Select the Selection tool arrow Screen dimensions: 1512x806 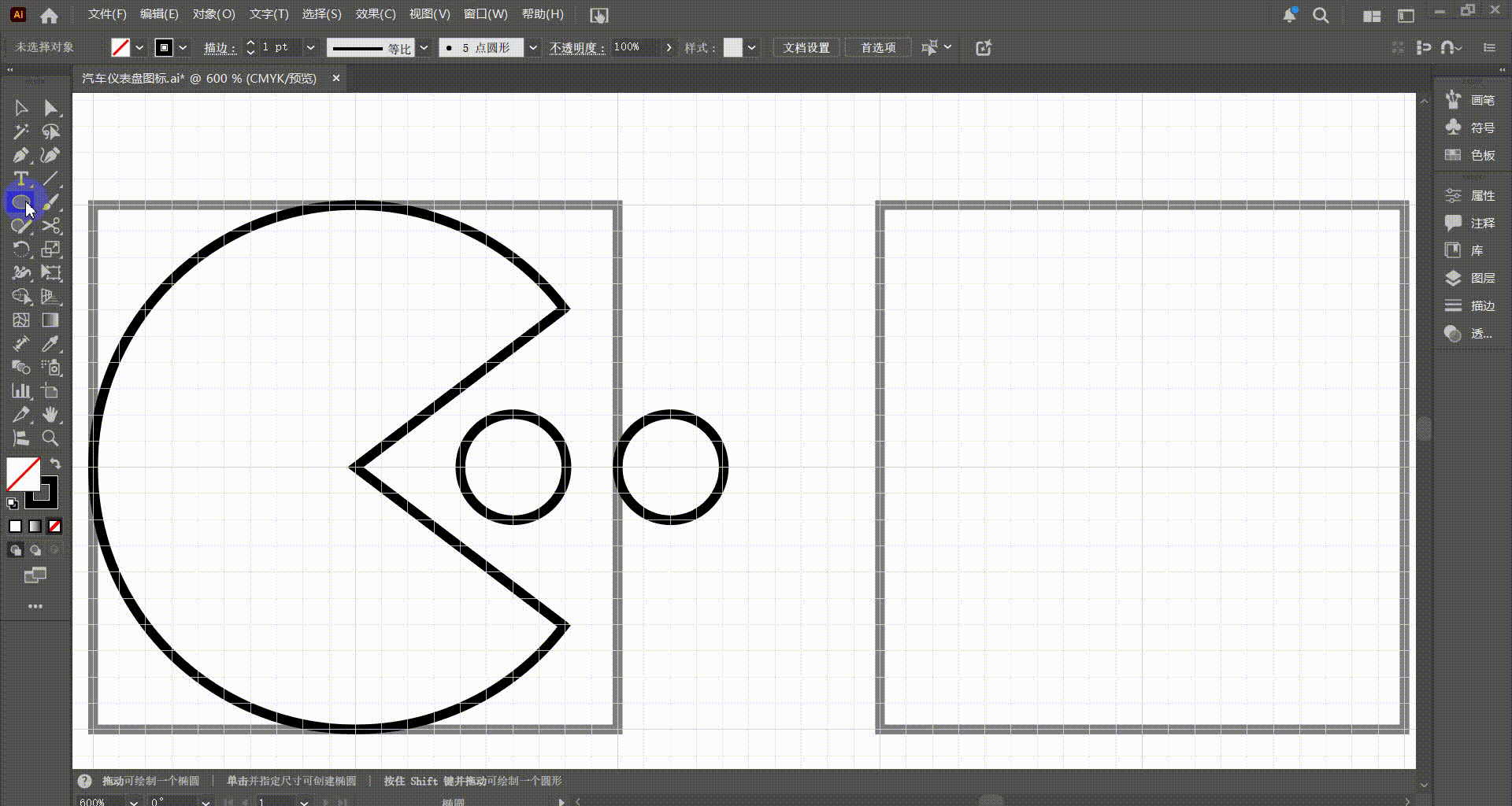[x=21, y=108]
